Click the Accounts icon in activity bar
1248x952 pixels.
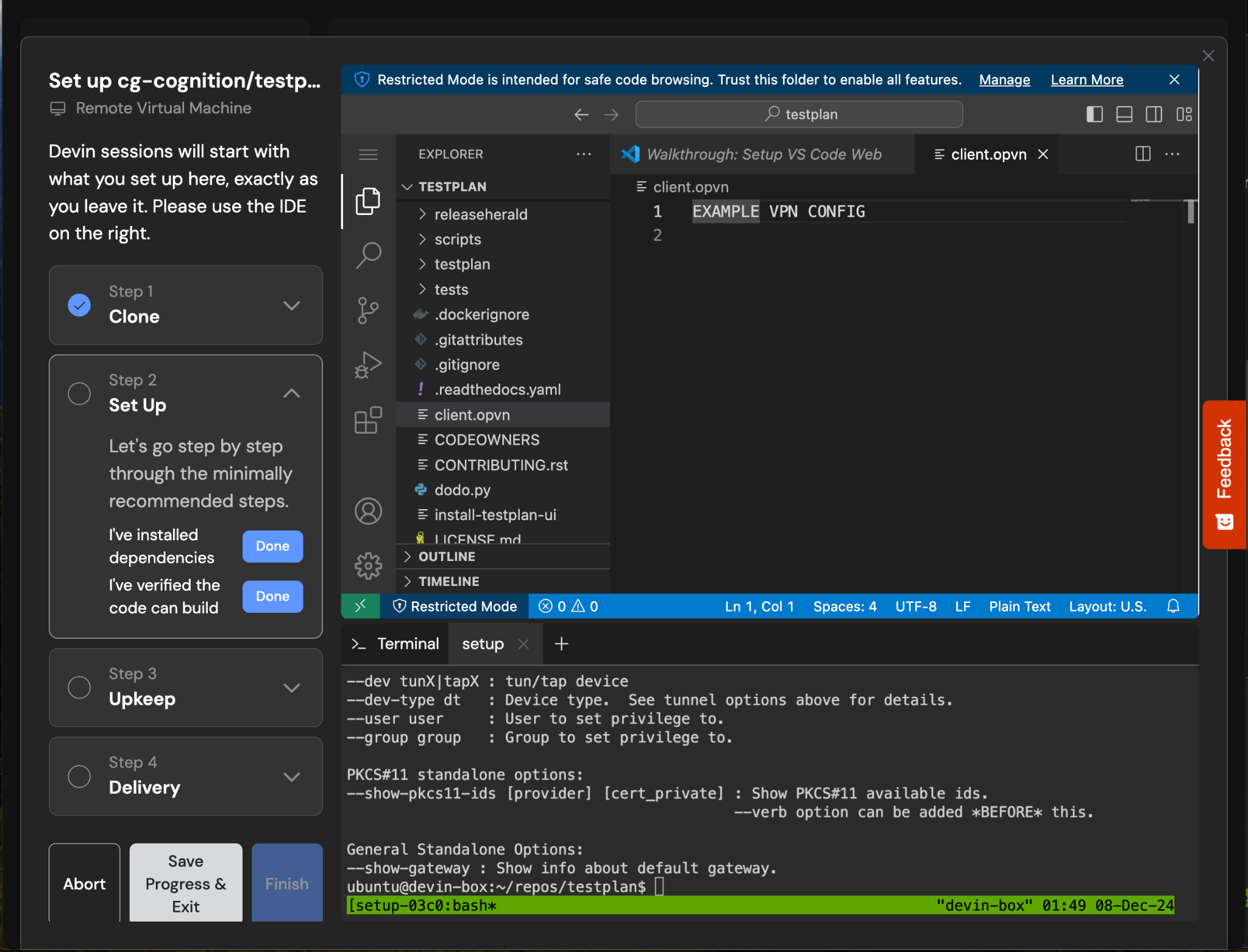(x=368, y=511)
